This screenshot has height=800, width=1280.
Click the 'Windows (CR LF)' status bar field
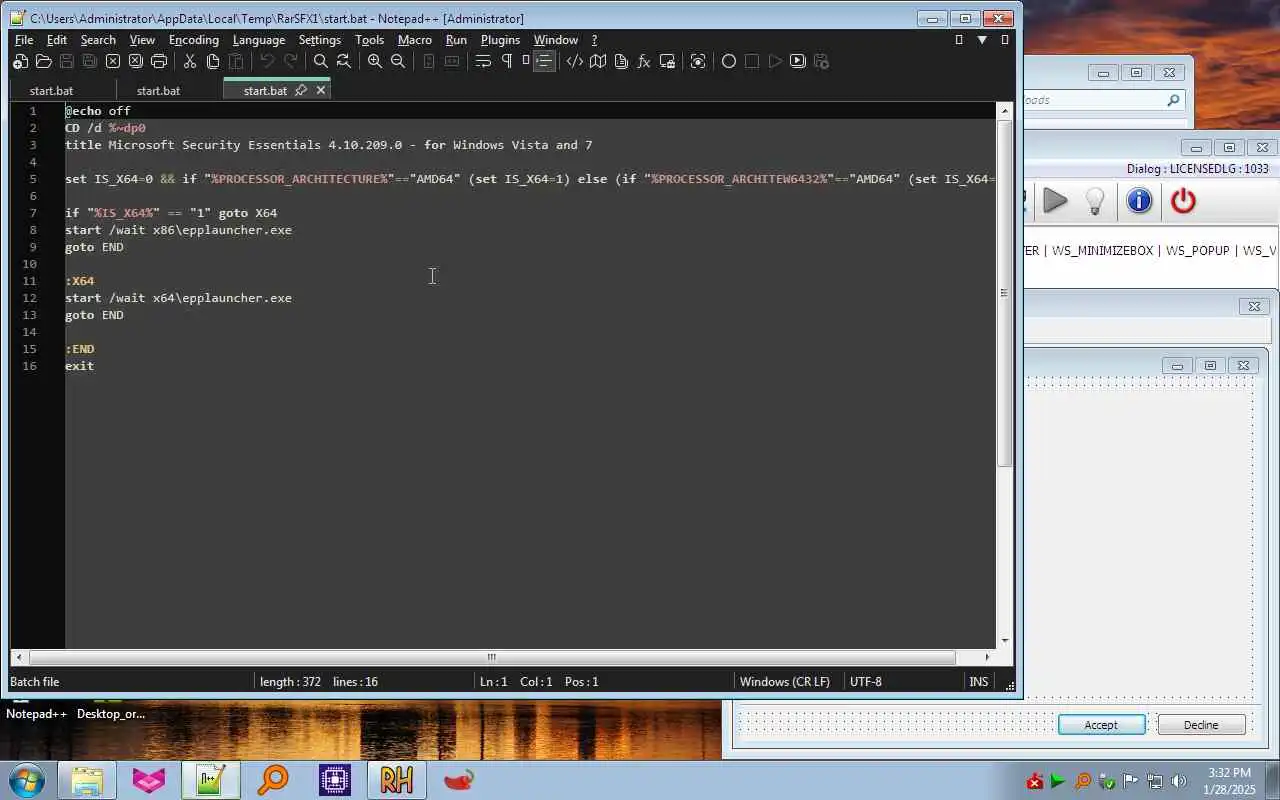(x=785, y=682)
